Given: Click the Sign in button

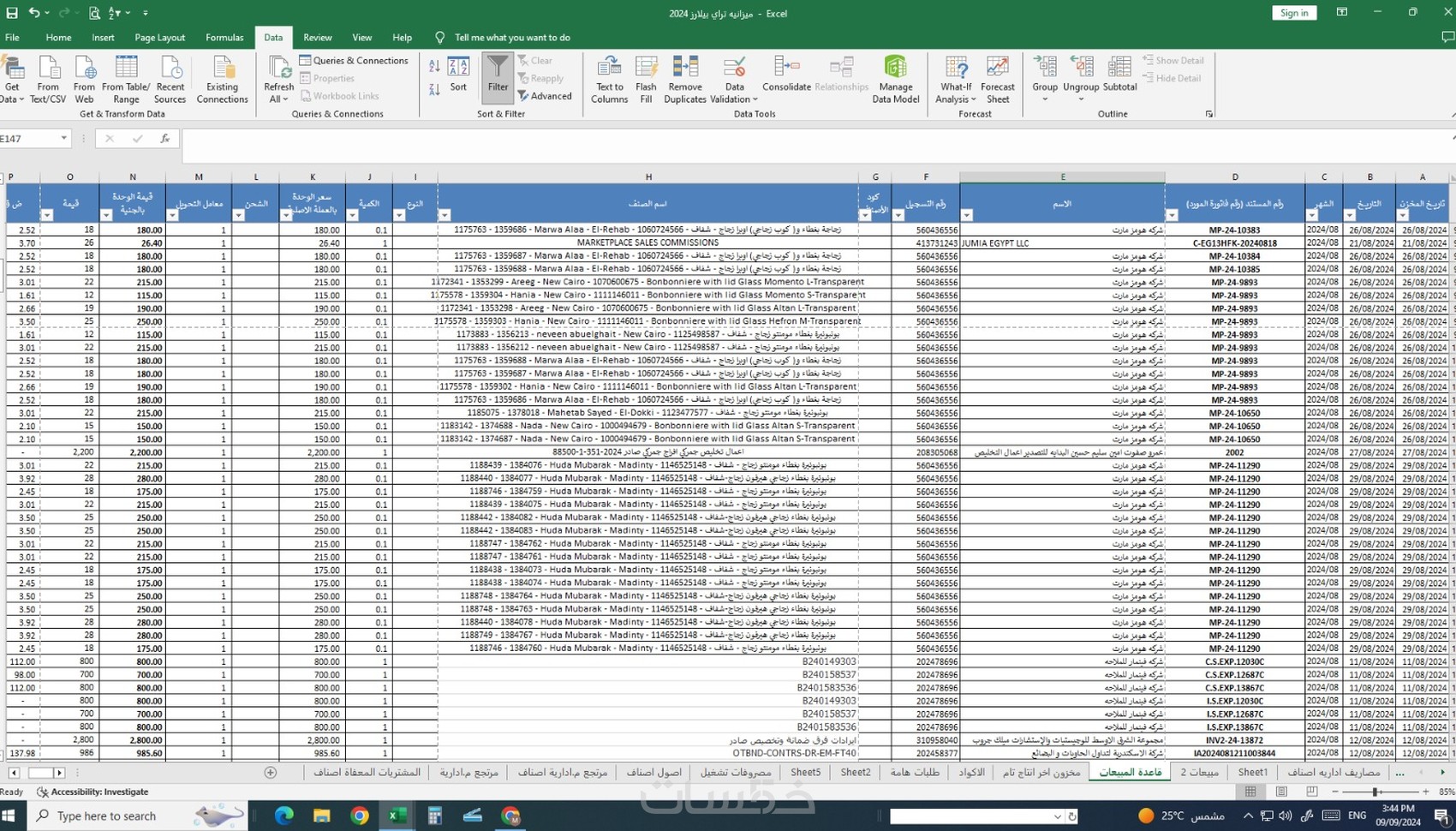Looking at the screenshot, I should (x=1294, y=13).
